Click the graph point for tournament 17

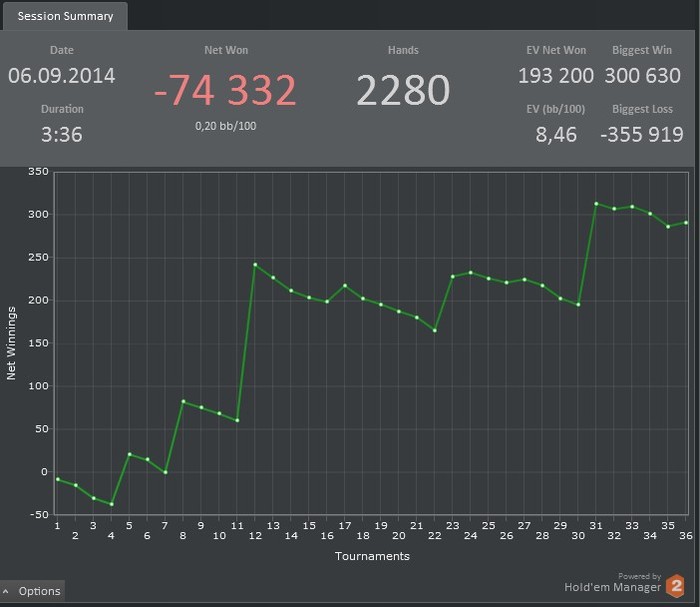click(345, 285)
